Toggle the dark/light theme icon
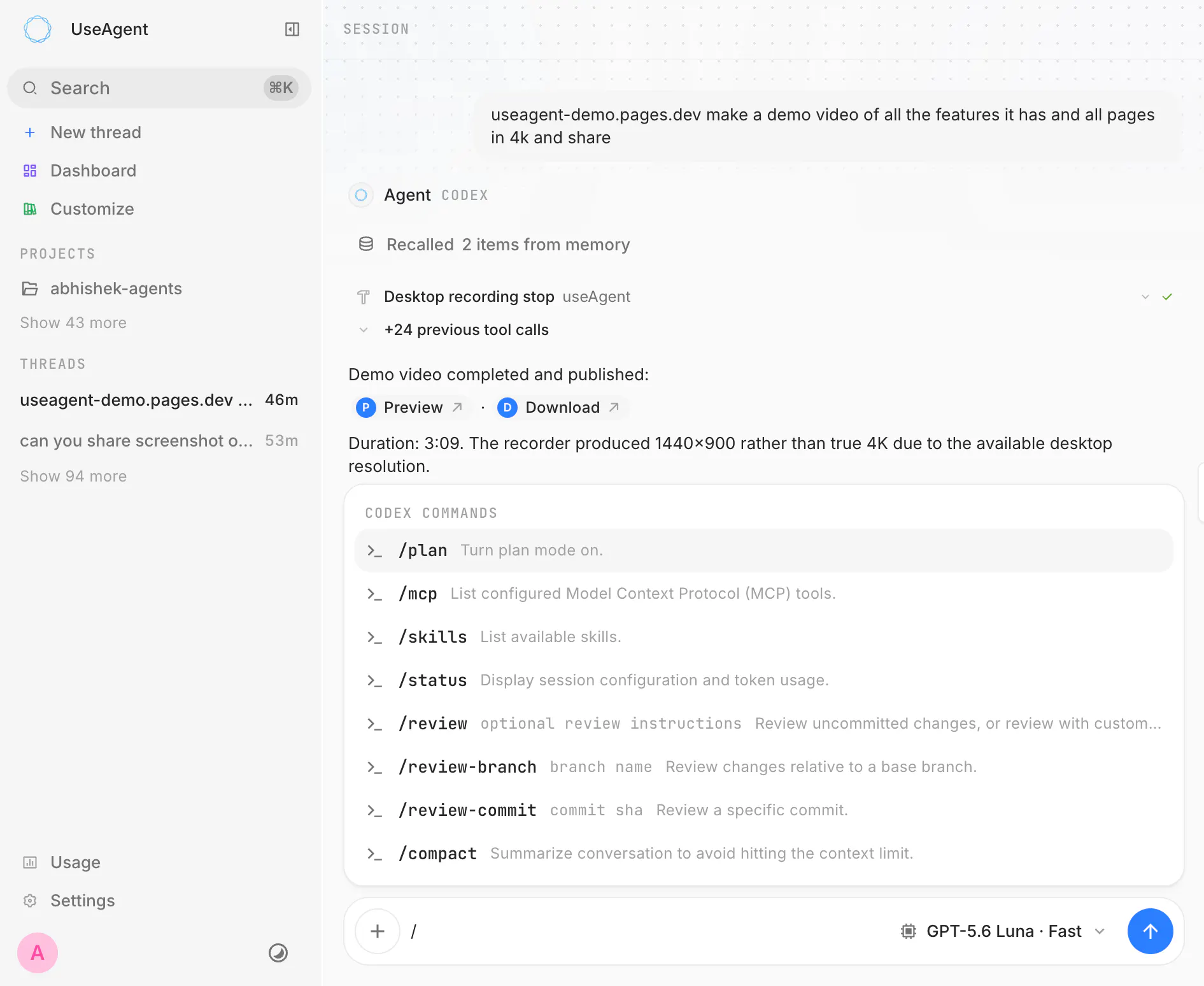The image size is (1204, 986). coord(278,953)
